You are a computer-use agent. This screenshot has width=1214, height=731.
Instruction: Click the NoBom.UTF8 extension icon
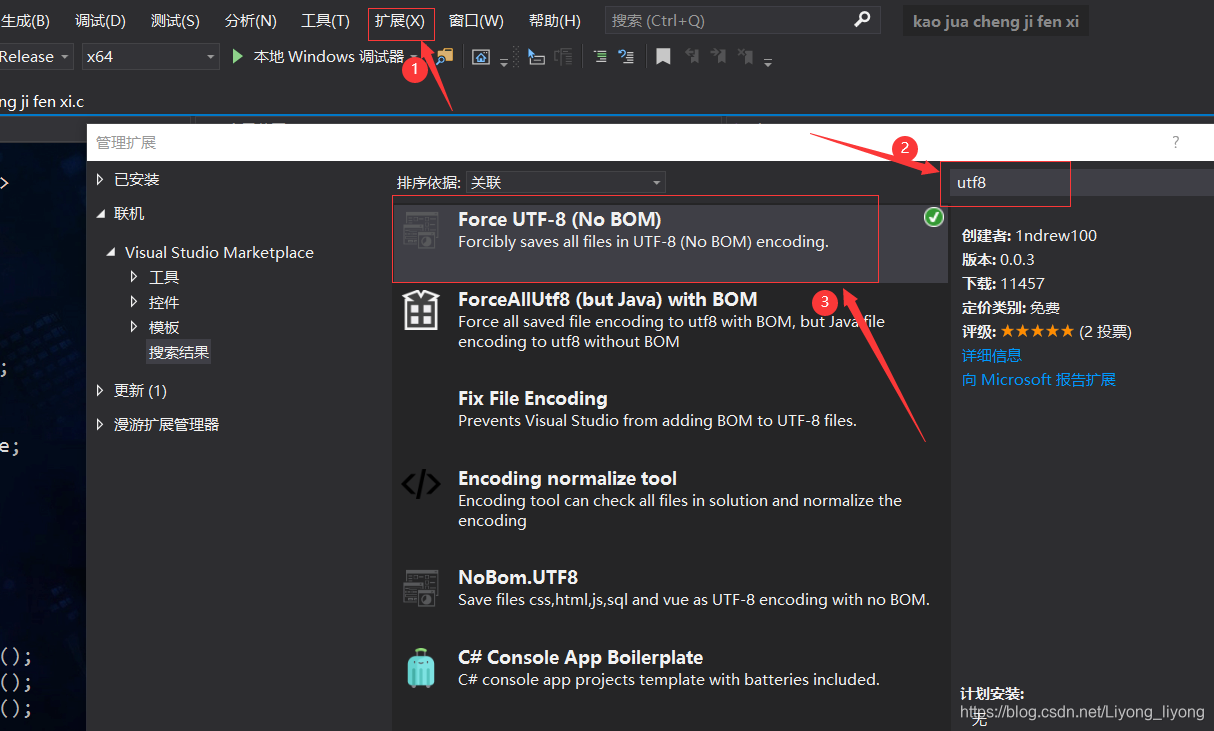(420, 588)
